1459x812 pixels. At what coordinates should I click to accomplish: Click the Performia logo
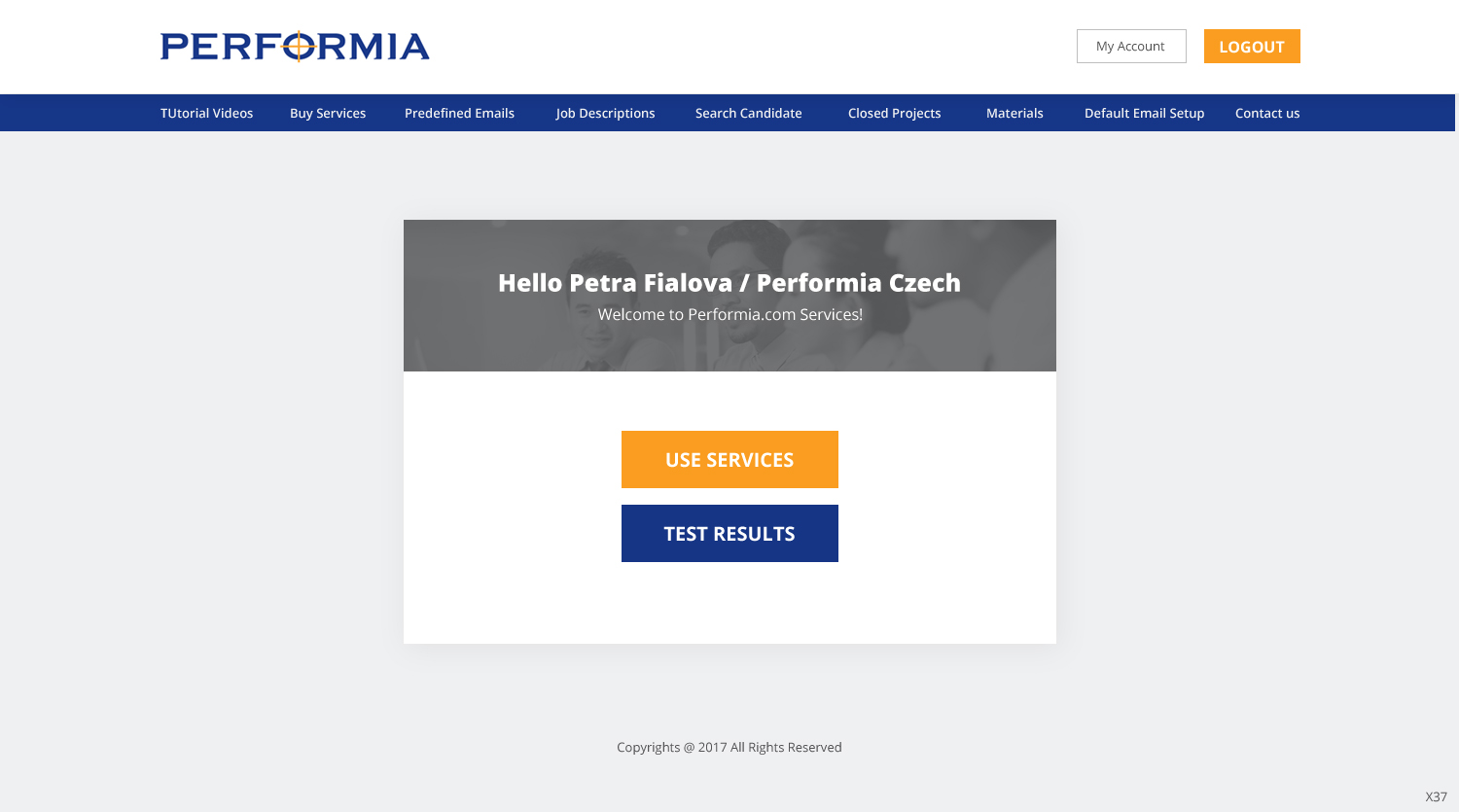(x=295, y=46)
